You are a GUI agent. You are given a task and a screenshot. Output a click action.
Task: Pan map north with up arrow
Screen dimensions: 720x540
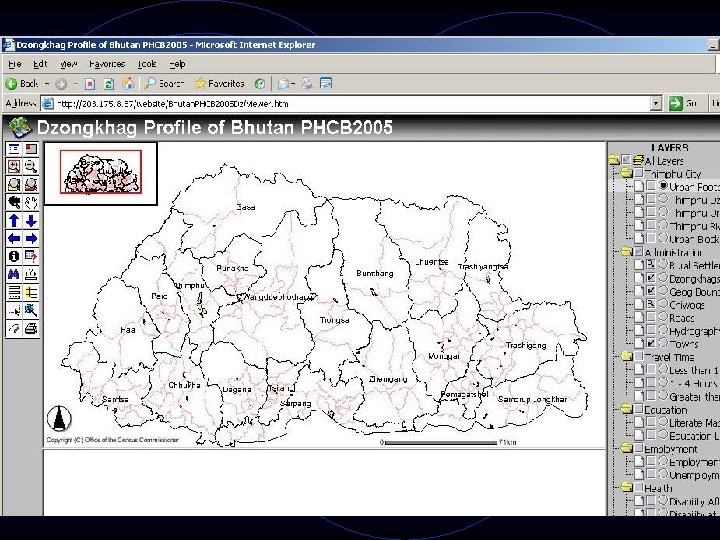coord(14,220)
